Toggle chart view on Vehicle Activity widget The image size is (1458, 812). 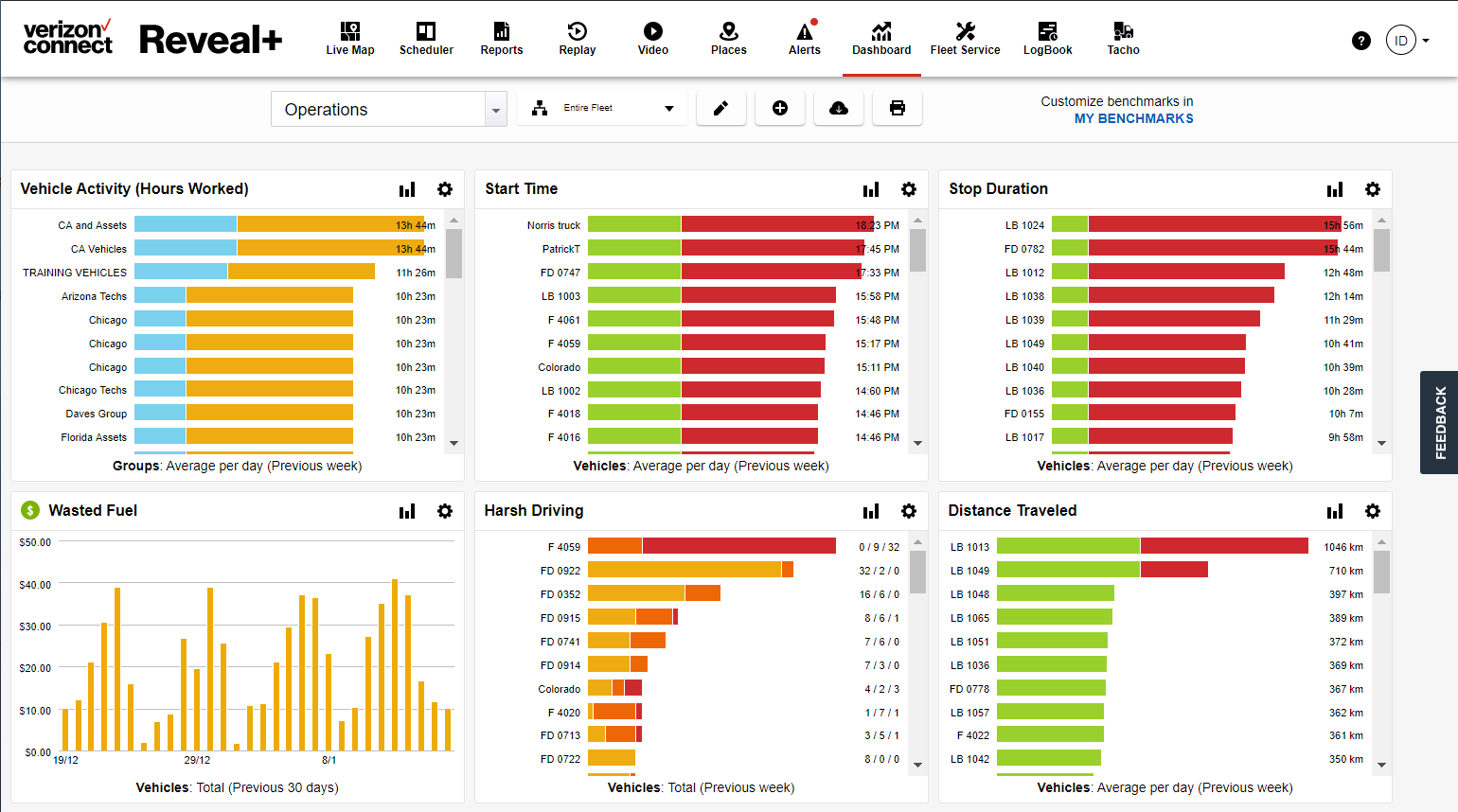coord(406,189)
